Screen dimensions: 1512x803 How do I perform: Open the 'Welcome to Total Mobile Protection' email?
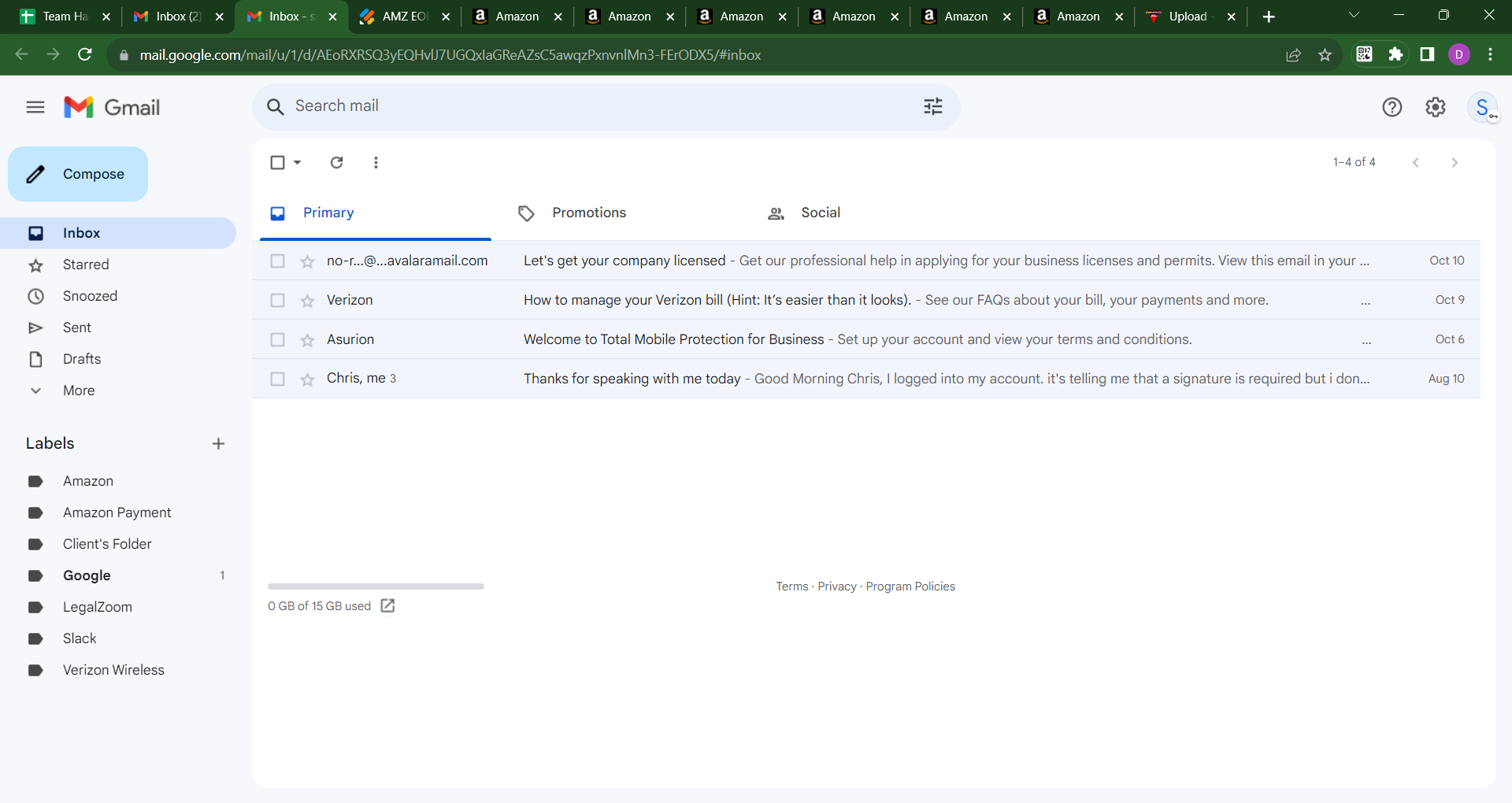[x=866, y=339]
